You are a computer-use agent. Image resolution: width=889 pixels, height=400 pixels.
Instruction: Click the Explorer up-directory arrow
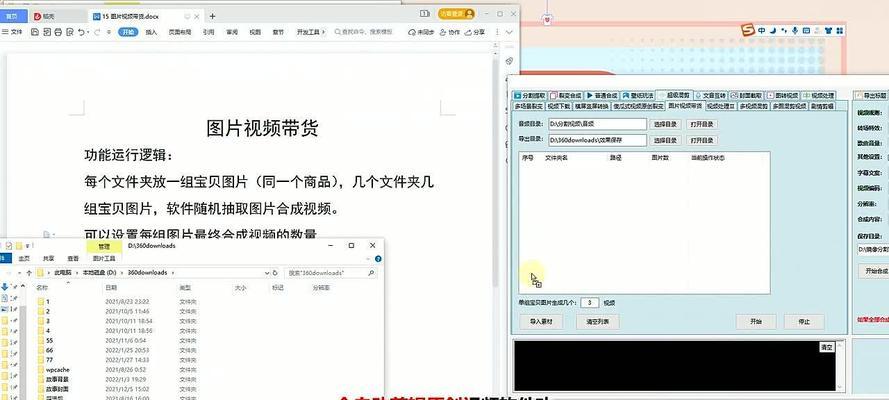pos(29,273)
